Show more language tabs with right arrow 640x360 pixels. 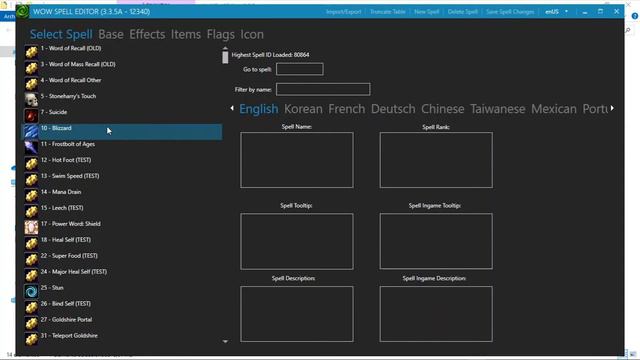(x=612, y=108)
